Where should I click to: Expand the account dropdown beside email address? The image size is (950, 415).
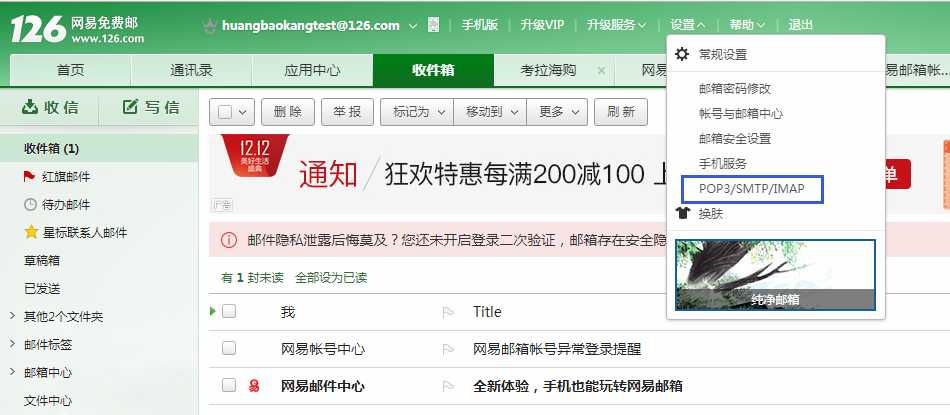tap(413, 25)
